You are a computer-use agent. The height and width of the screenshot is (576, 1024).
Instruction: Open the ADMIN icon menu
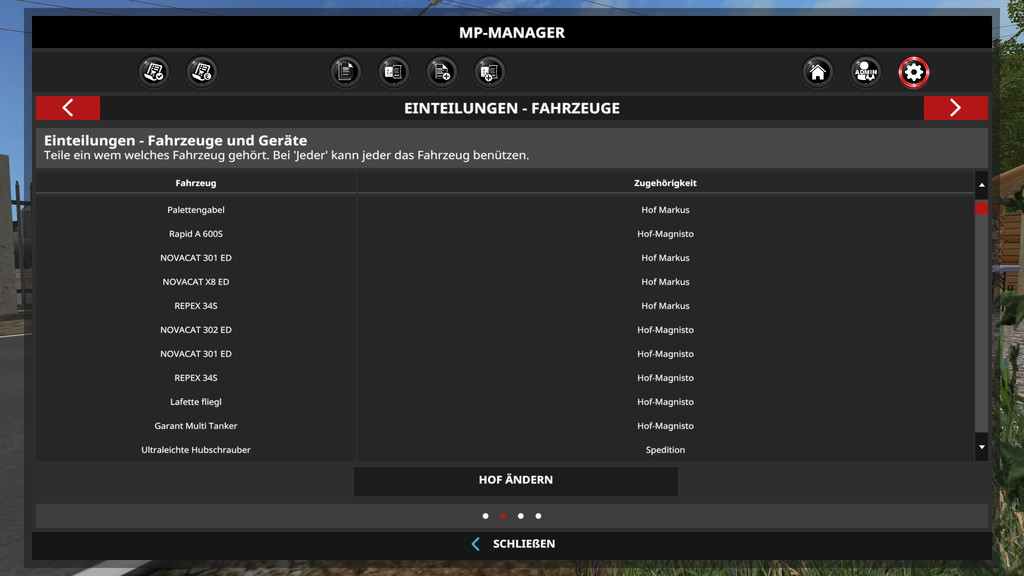click(x=866, y=72)
